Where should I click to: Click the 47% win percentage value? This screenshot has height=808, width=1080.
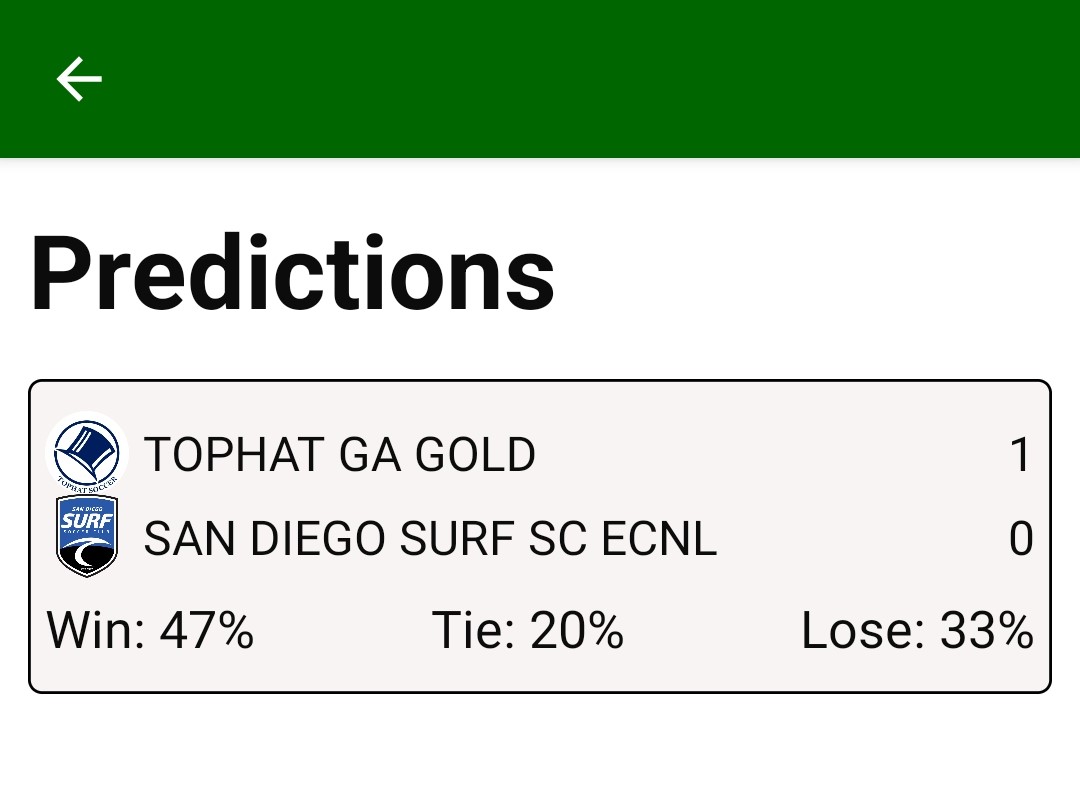(x=206, y=631)
